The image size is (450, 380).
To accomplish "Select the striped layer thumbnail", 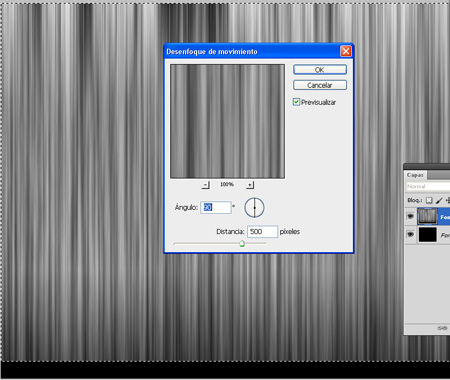I will coord(427,217).
